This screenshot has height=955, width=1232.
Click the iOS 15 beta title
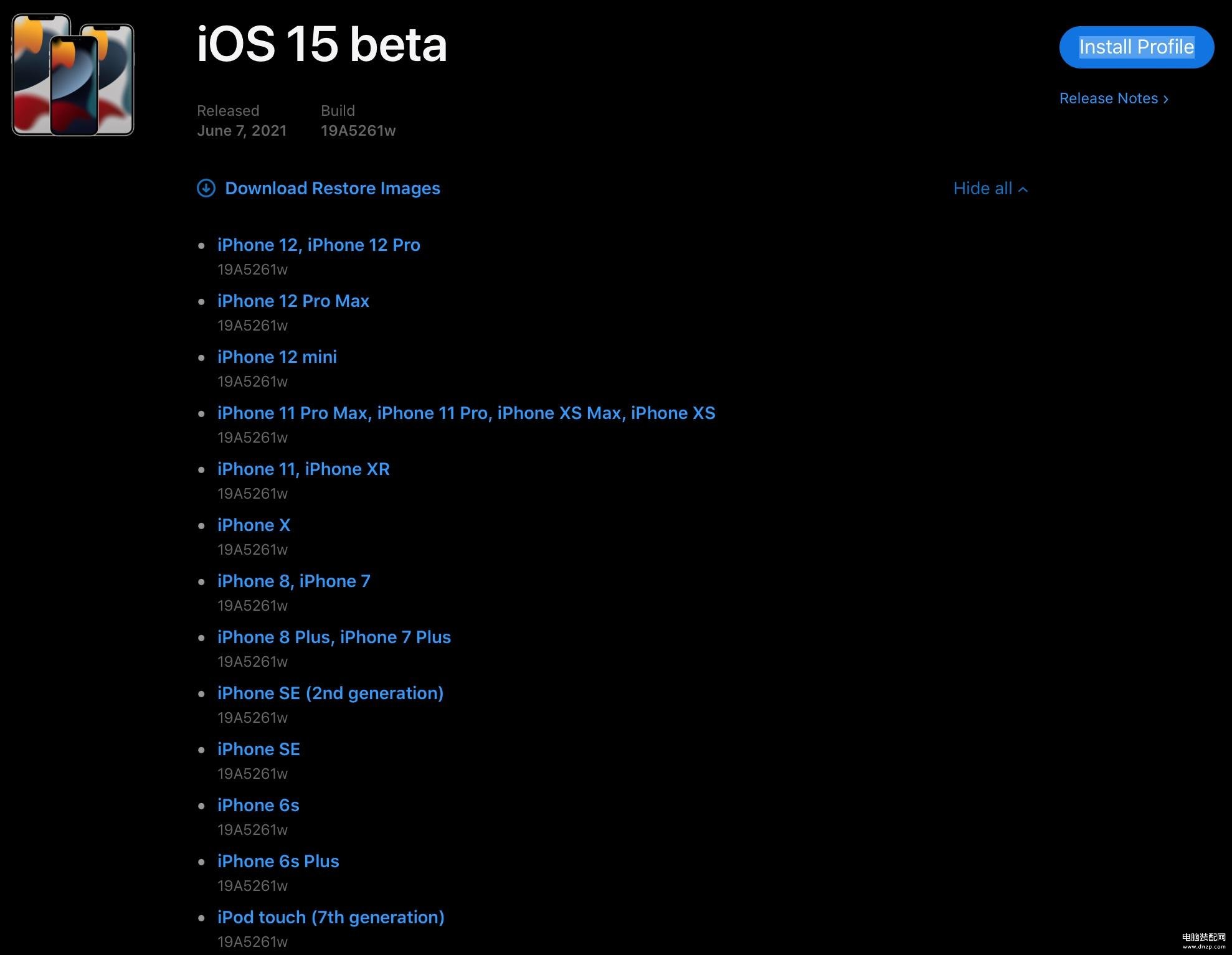click(x=322, y=44)
